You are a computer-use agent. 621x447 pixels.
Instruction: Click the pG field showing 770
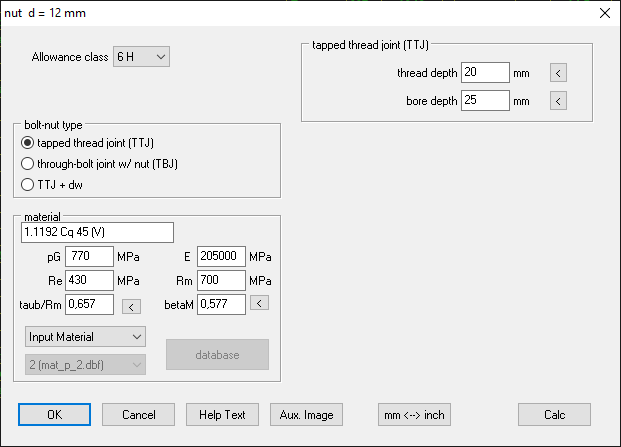(89, 257)
